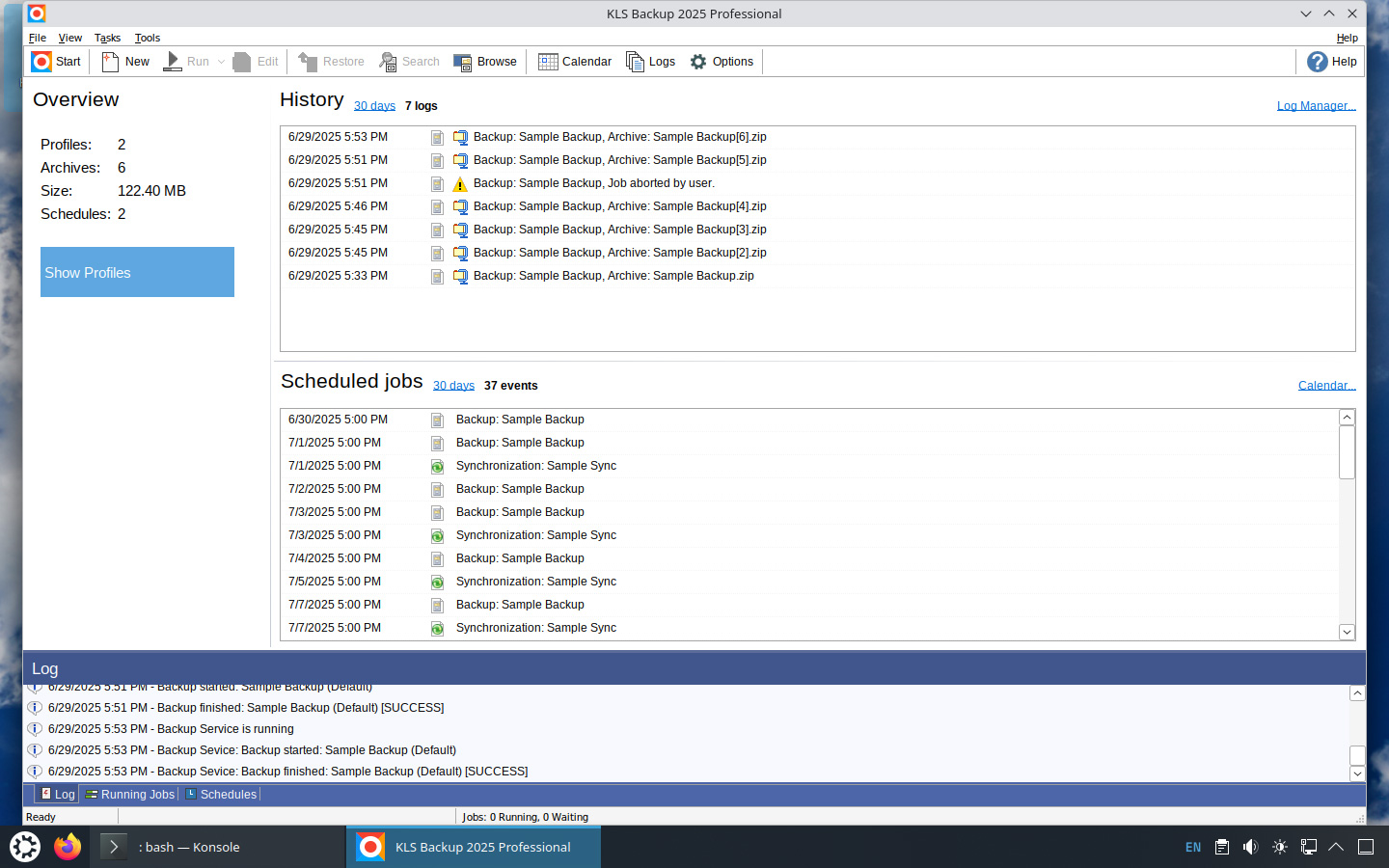1389x868 pixels.
Task: Open log icon for 5:53 PM backup
Action: coord(437,138)
